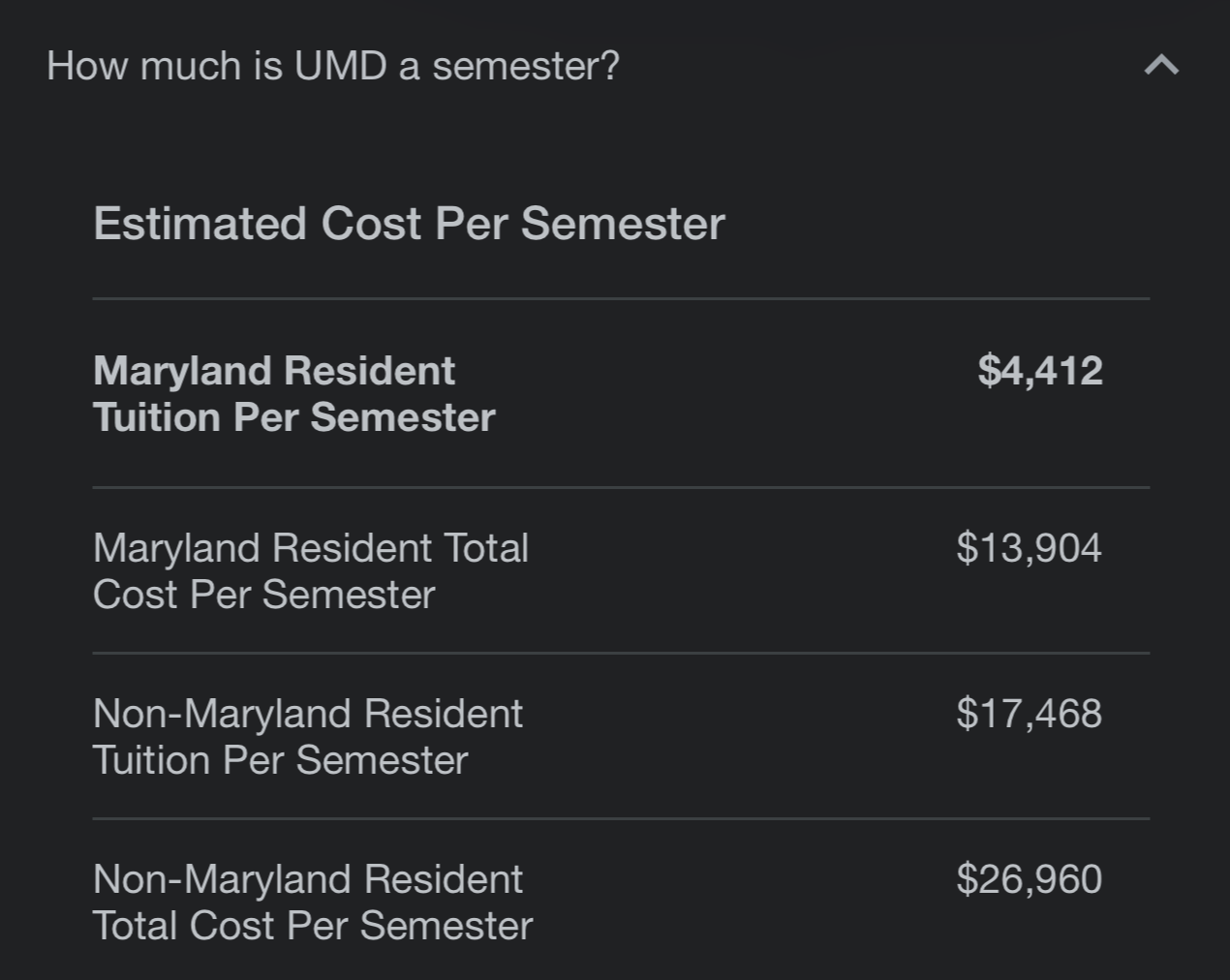The image size is (1230, 980).
Task: Click Non-Maryland Resident Total Cost Per Semester label
Action: pos(312,903)
